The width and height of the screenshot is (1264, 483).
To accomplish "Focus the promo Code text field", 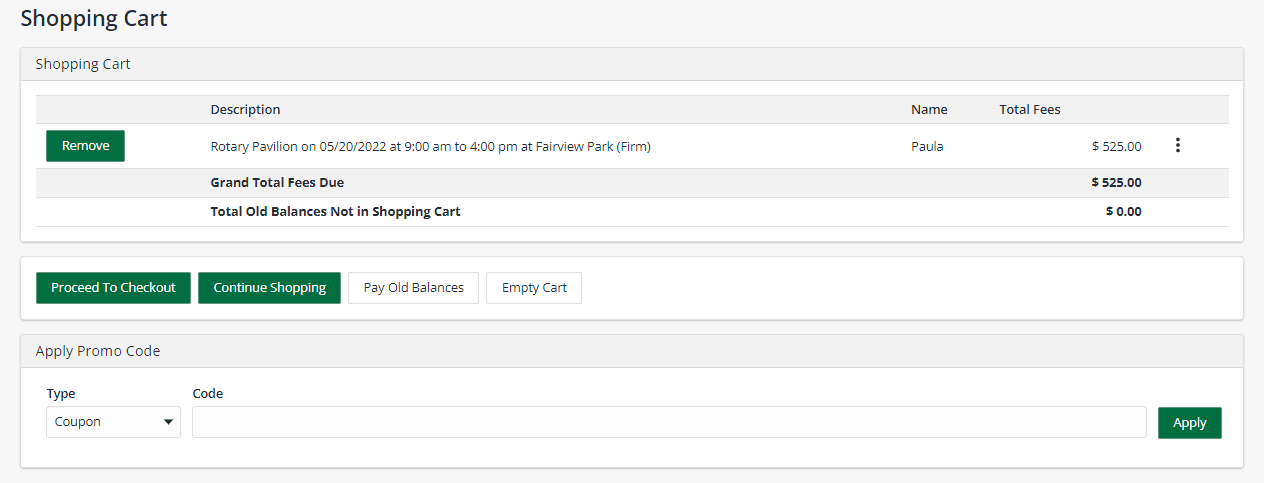I will click(668, 422).
